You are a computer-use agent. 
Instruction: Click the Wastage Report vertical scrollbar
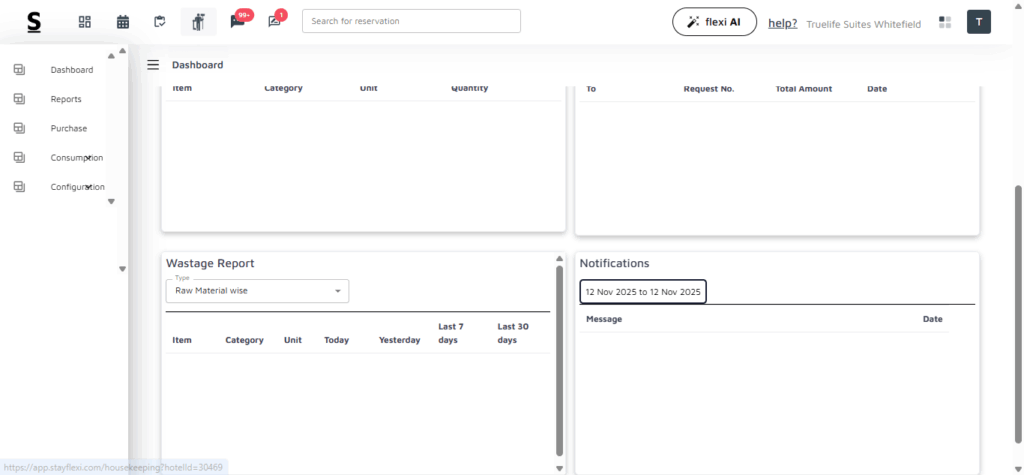[x=559, y=360]
